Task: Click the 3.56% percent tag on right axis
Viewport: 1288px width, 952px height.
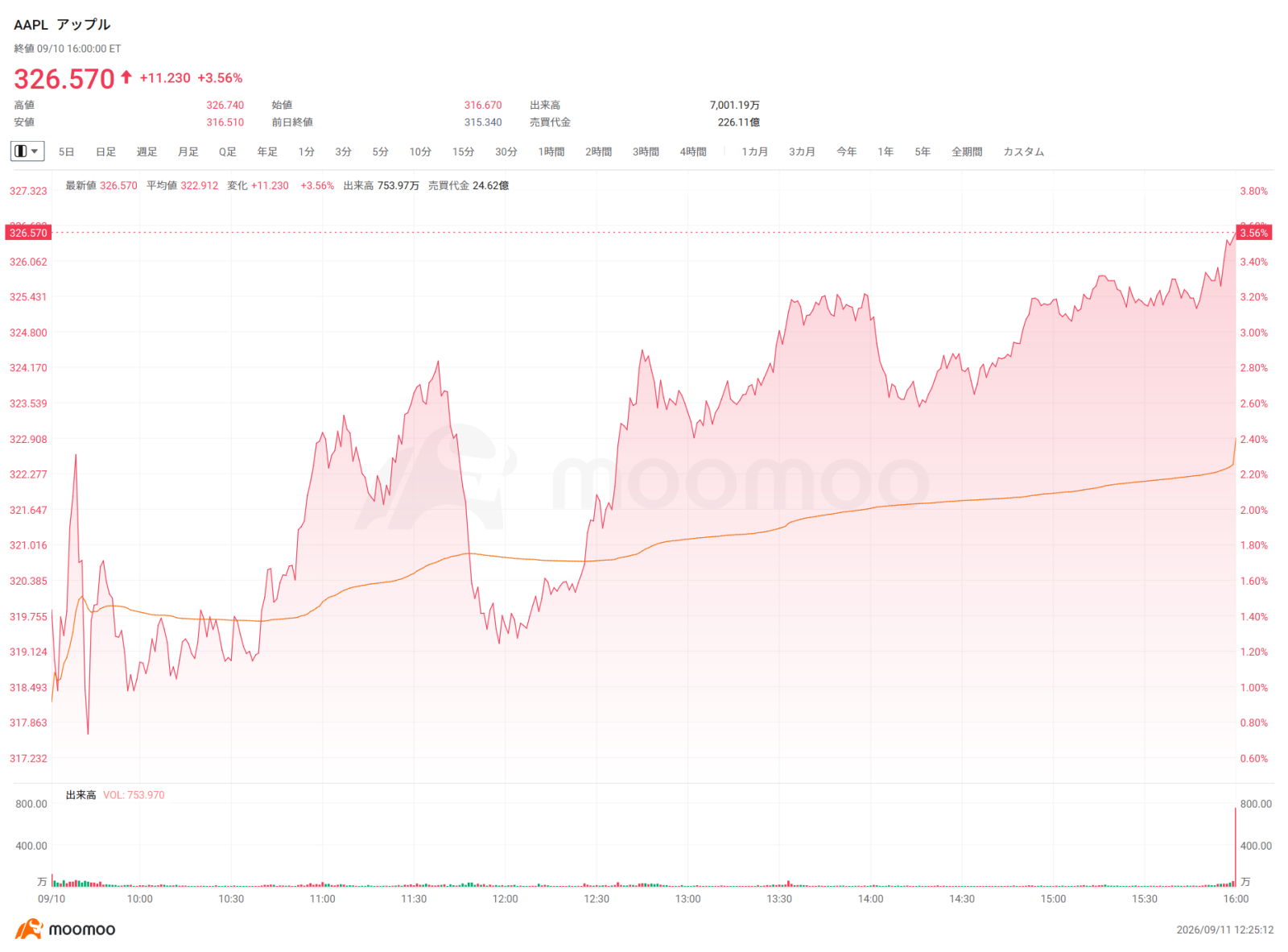Action: coord(1254,233)
